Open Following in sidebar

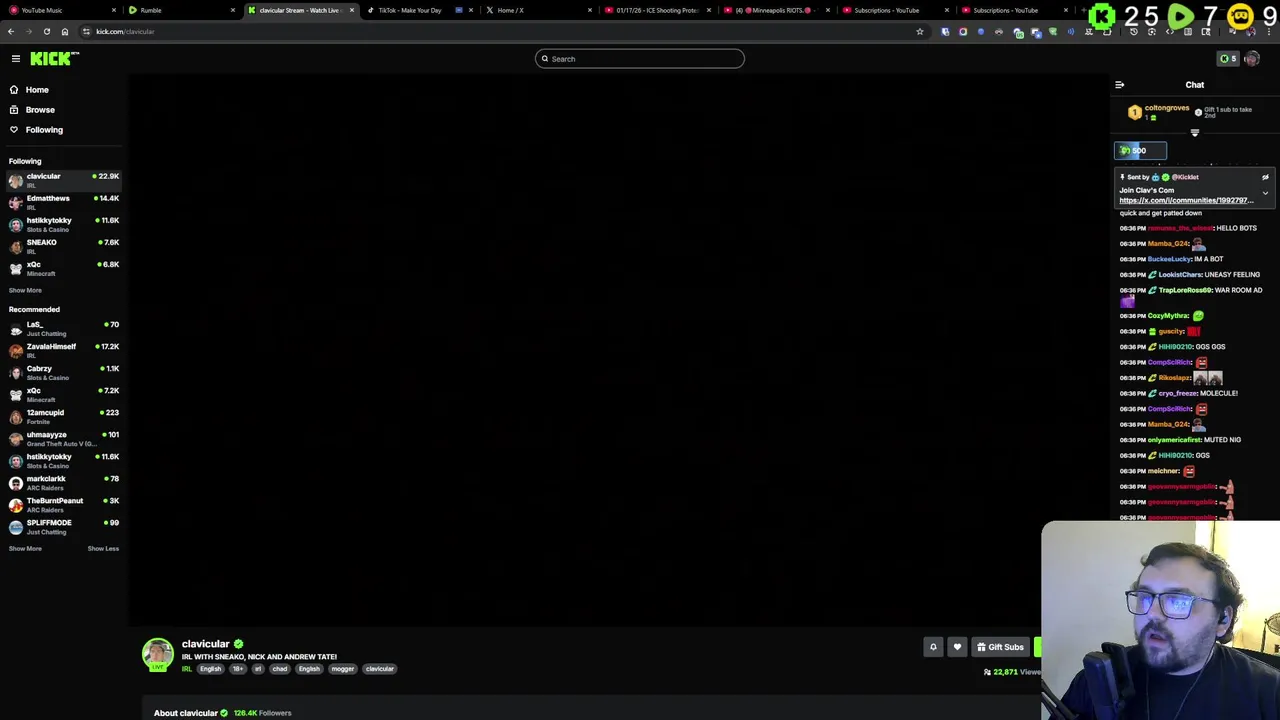[44, 130]
